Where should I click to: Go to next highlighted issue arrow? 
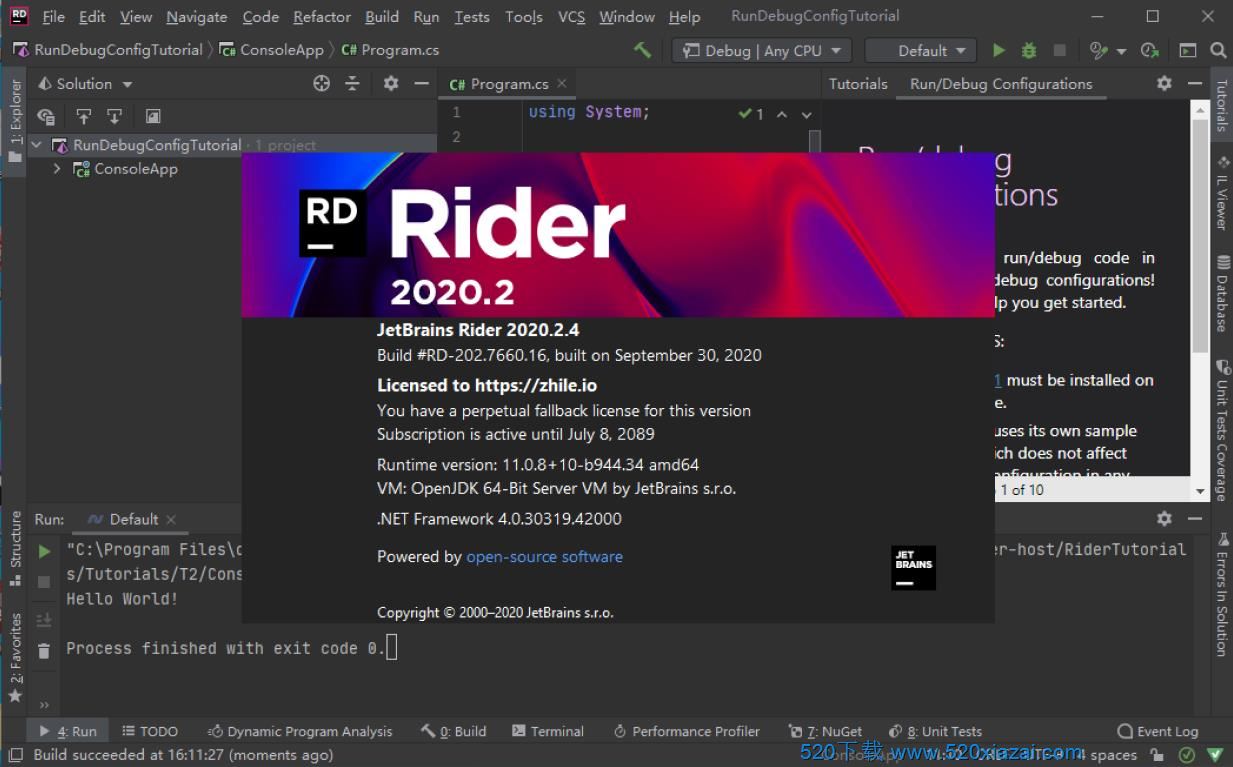807,114
